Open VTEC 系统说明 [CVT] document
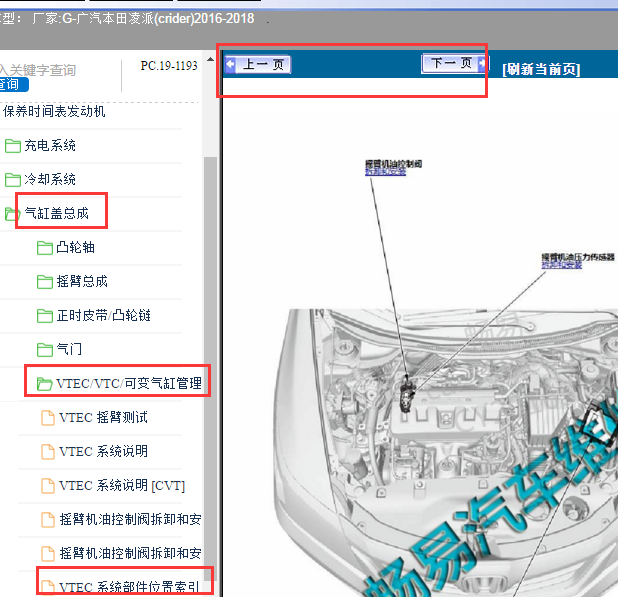The image size is (618, 597). pyautogui.click(x=122, y=485)
